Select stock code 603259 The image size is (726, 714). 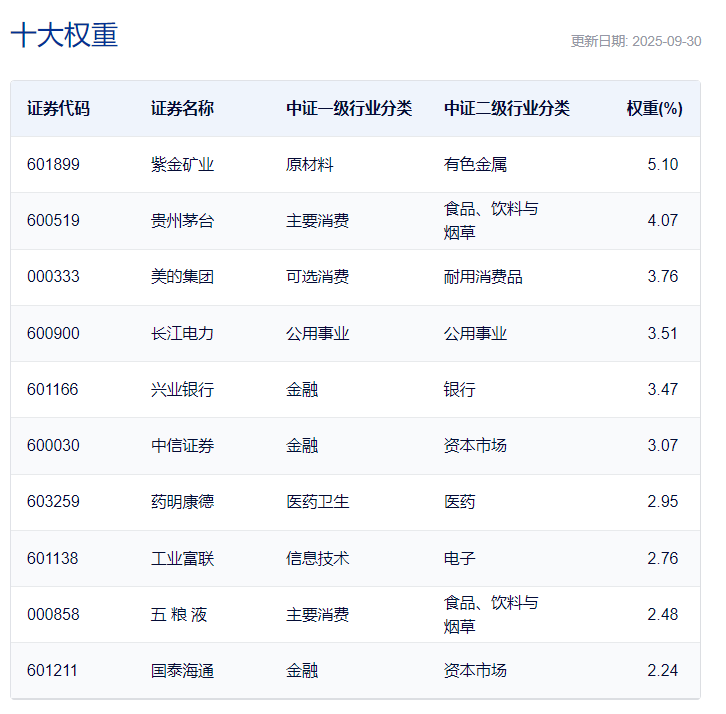pos(53,501)
